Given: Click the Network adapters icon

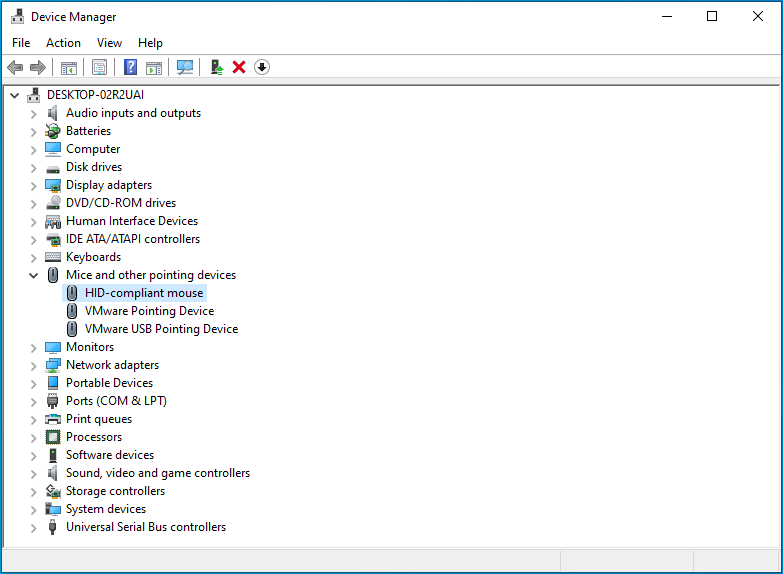Looking at the screenshot, I should point(52,365).
